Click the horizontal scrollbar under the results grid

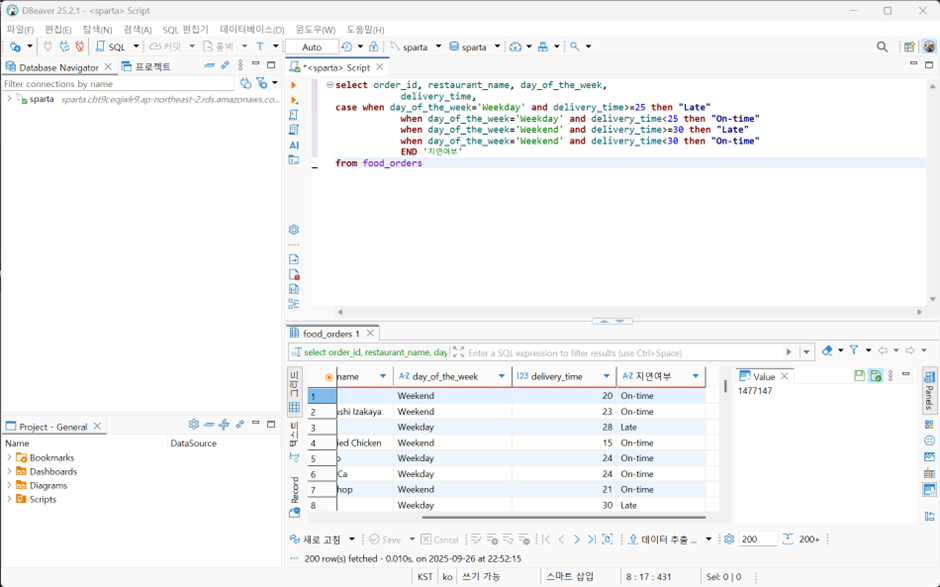point(564,517)
